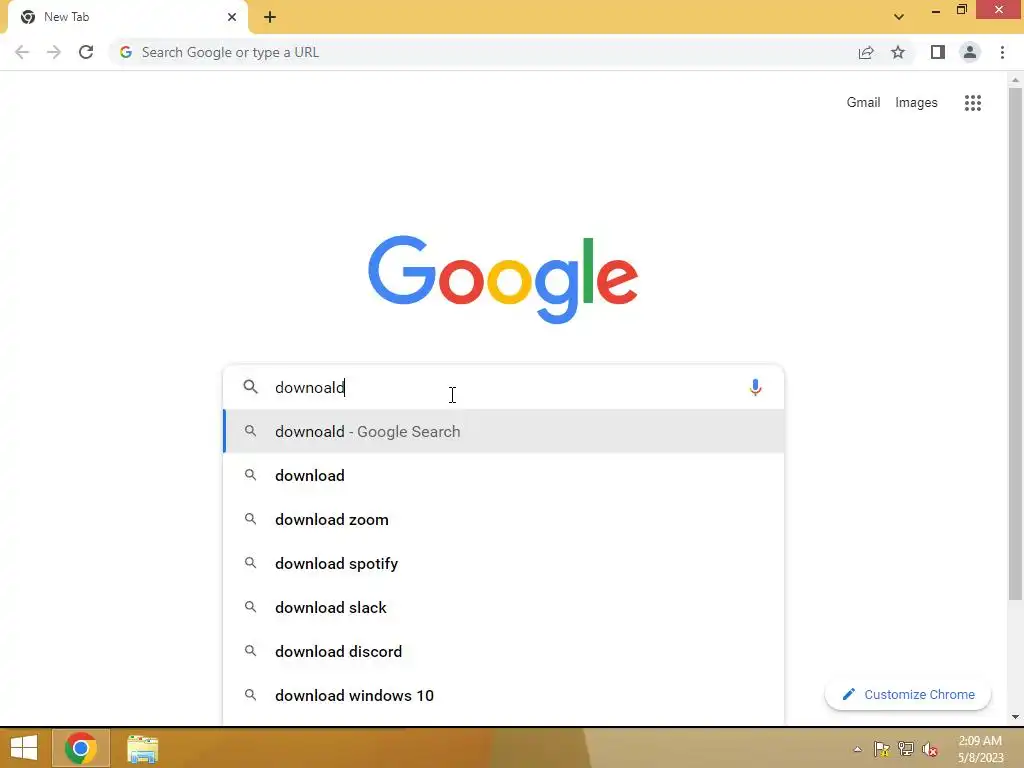Open the Chrome three-dot menu
The height and width of the screenshot is (768, 1024).
1002,52
